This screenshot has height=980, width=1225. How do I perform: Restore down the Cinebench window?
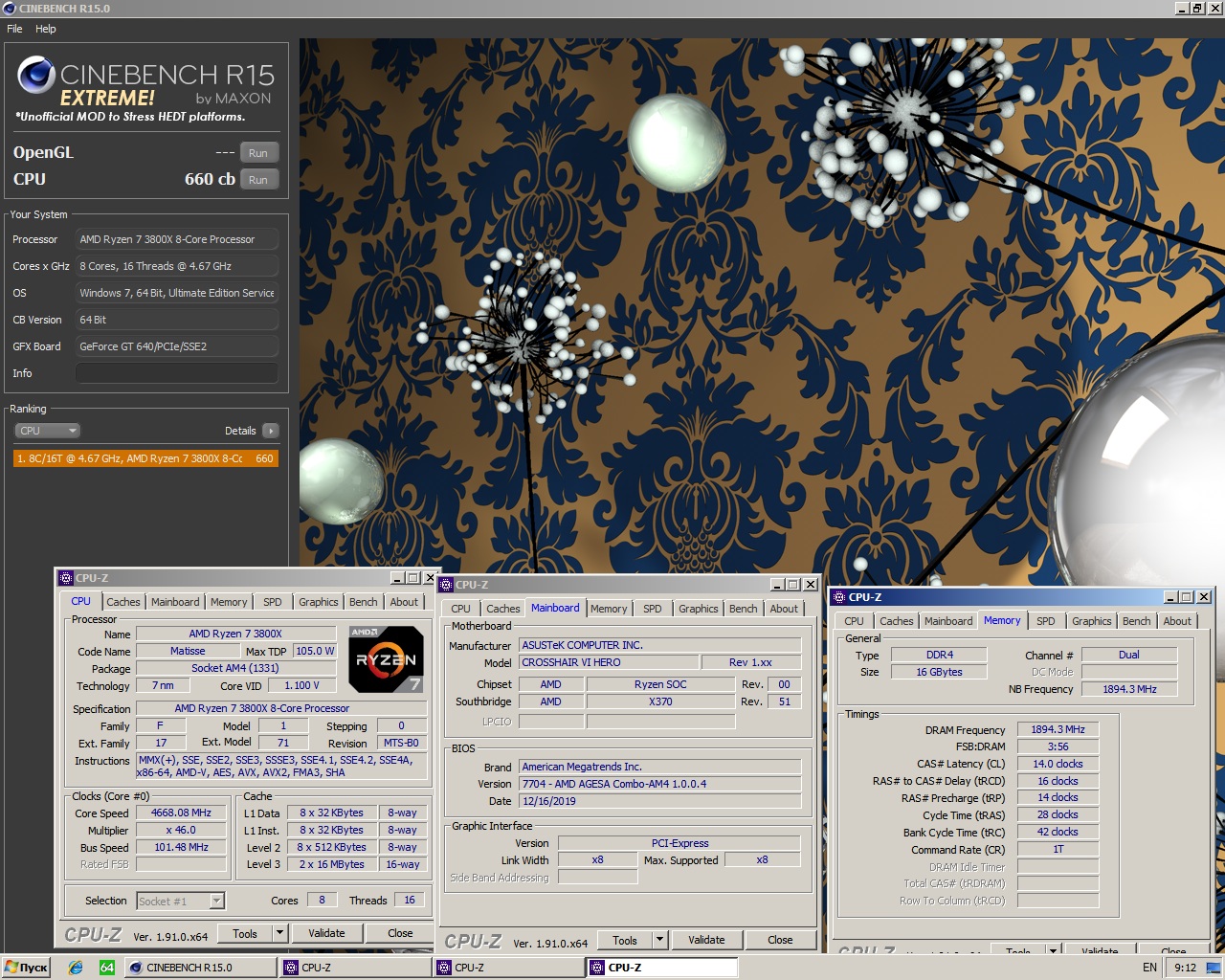(1196, 8)
